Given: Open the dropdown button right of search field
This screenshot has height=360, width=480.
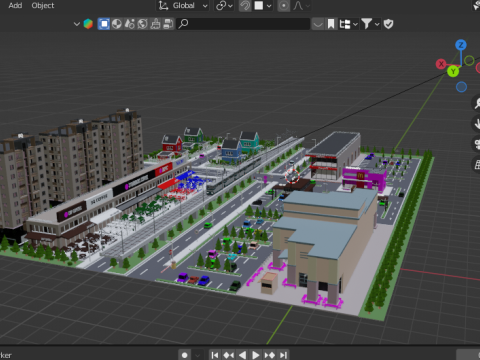Looking at the screenshot, I should pos(318,24).
